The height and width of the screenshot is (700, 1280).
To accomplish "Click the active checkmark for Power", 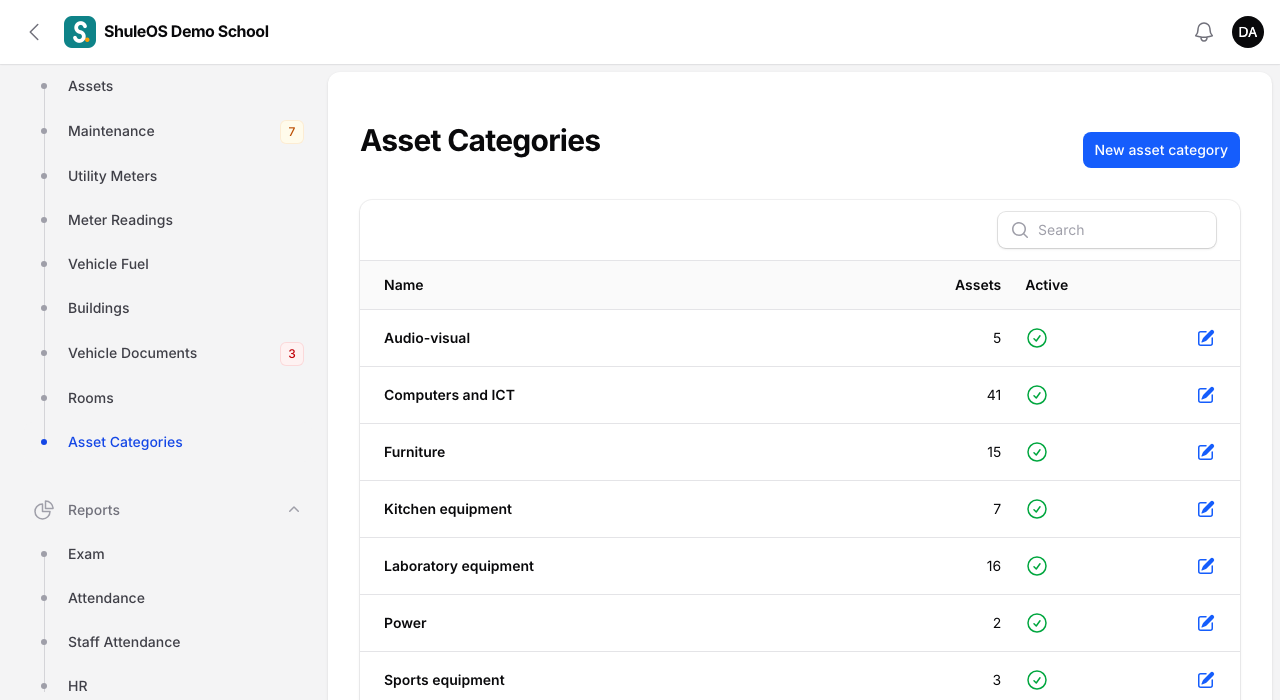I will tap(1037, 623).
